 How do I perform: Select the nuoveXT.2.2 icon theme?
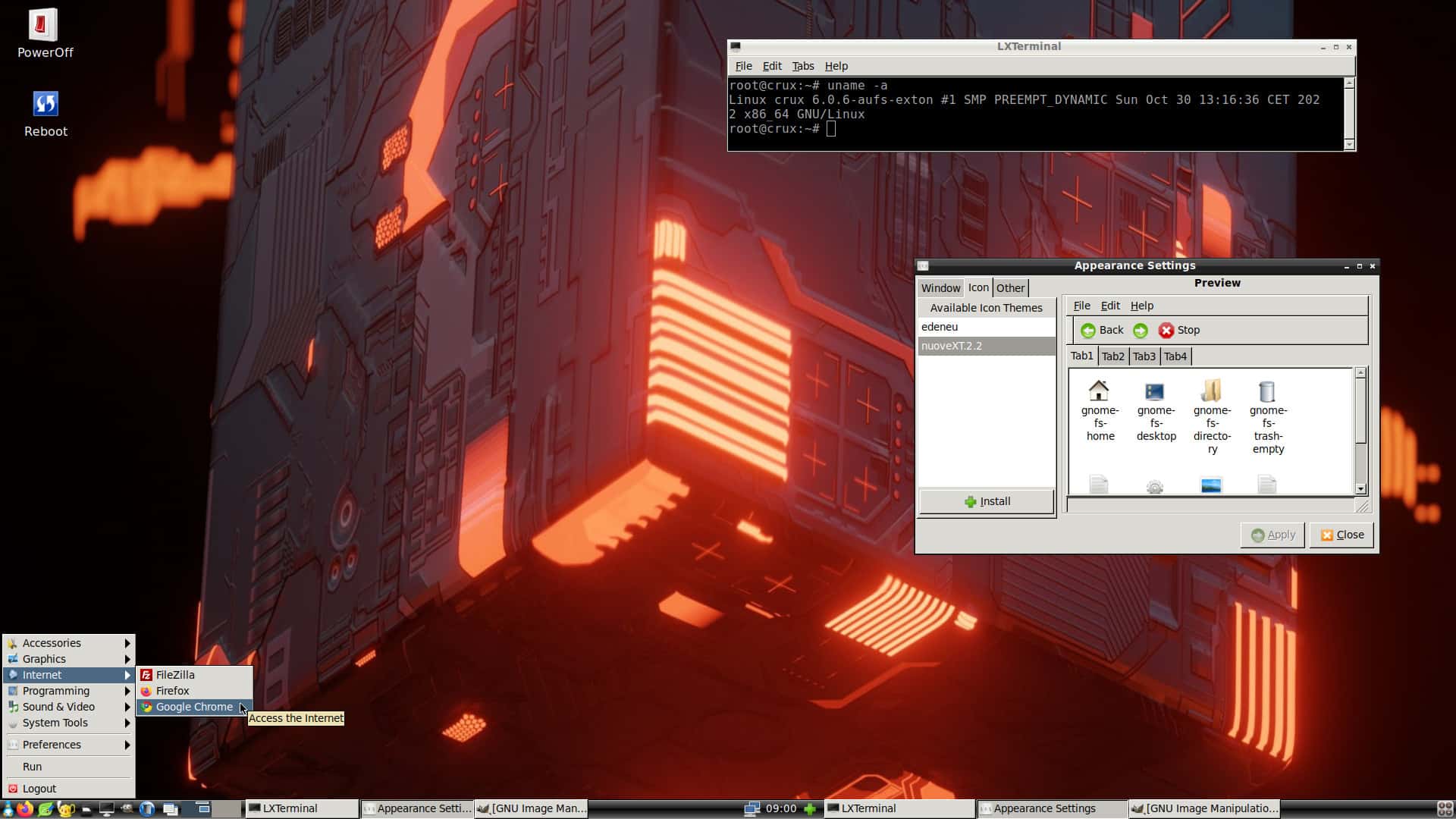987,346
